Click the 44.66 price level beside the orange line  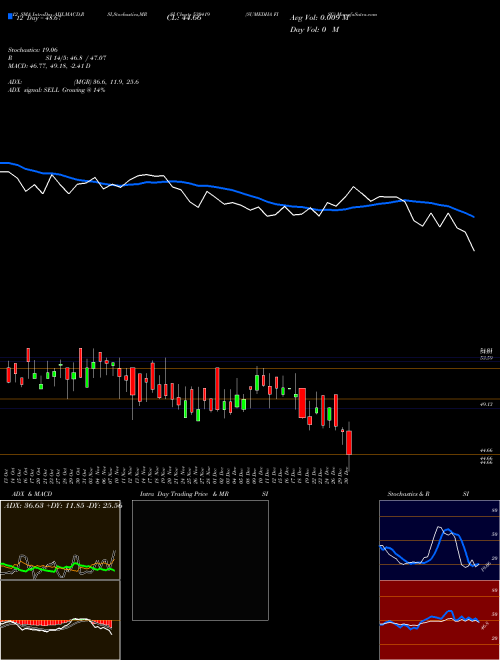pos(486,450)
